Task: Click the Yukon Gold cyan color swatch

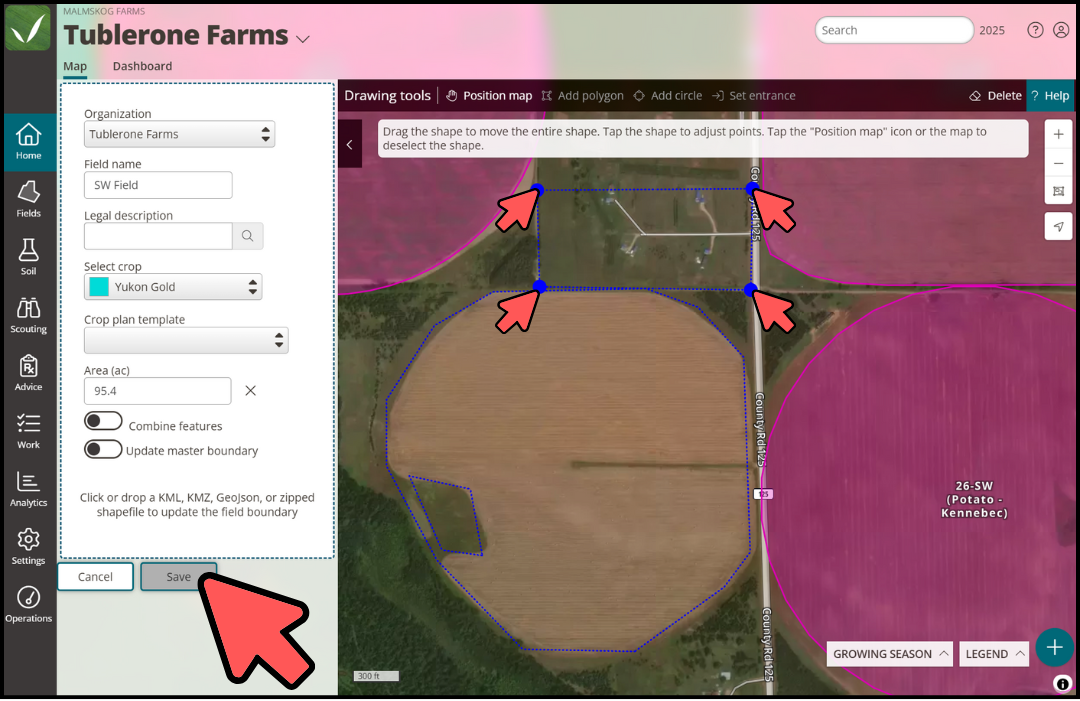Action: tap(99, 287)
